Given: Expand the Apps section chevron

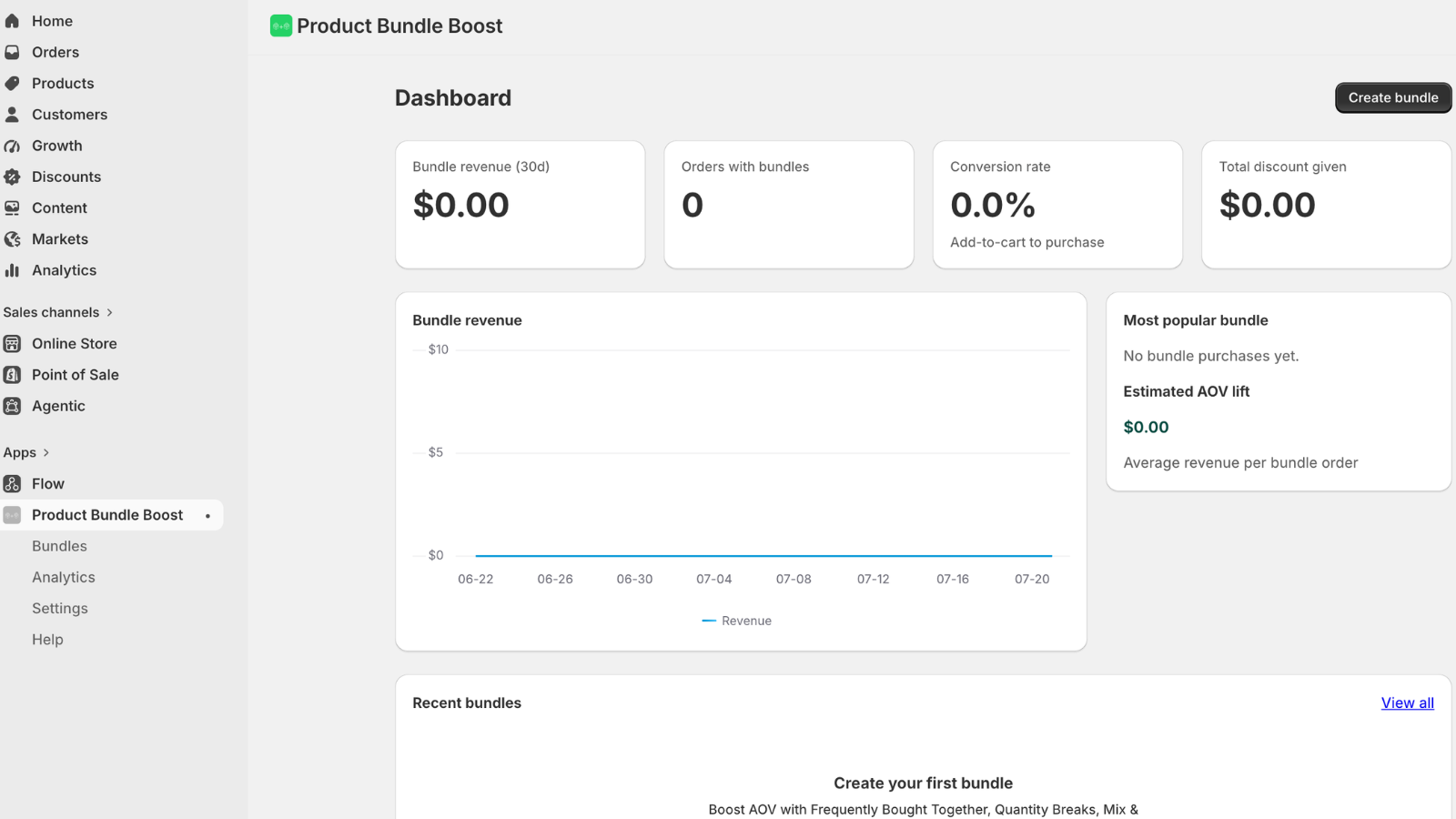Looking at the screenshot, I should [x=45, y=452].
